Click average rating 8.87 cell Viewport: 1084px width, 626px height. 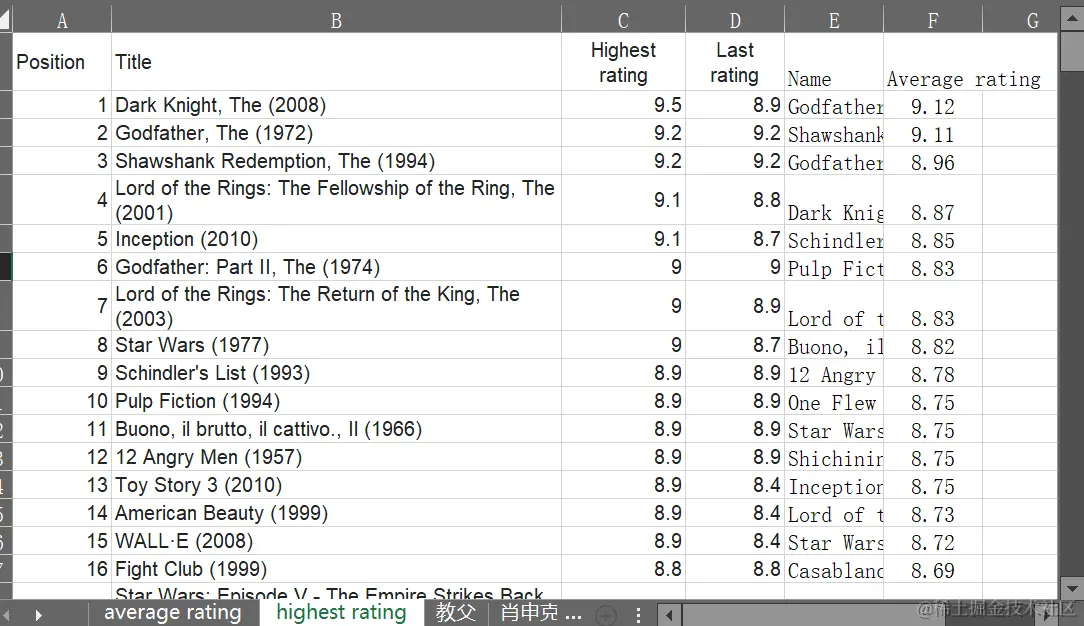933,200
